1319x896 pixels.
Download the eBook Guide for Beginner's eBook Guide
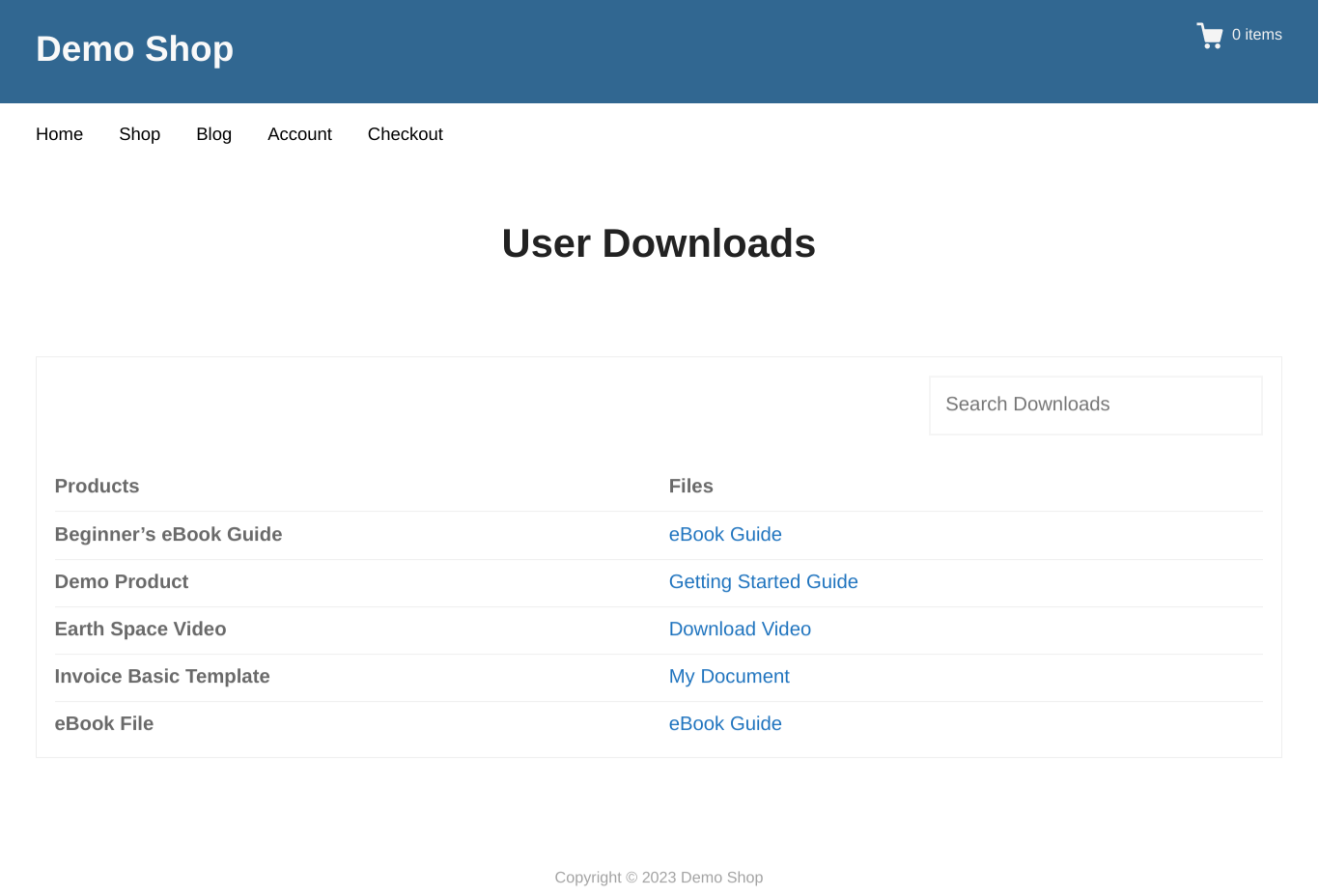click(725, 534)
